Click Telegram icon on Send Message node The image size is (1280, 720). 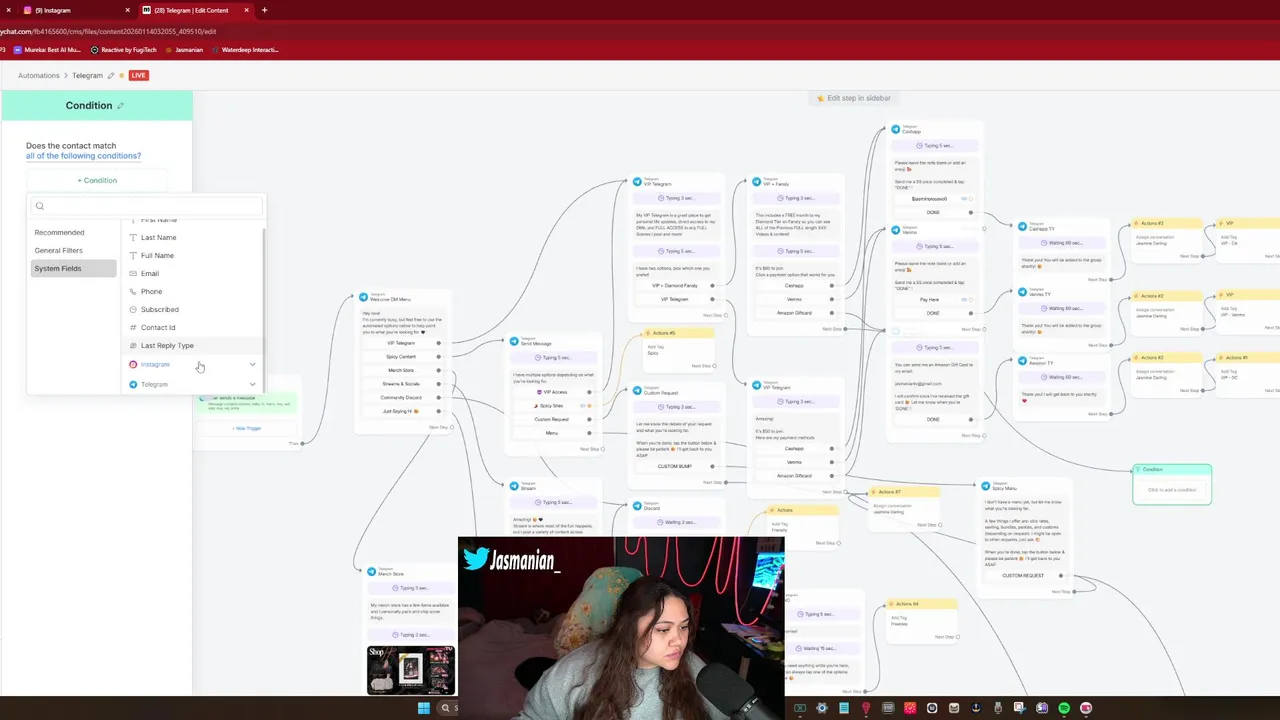[x=514, y=341]
